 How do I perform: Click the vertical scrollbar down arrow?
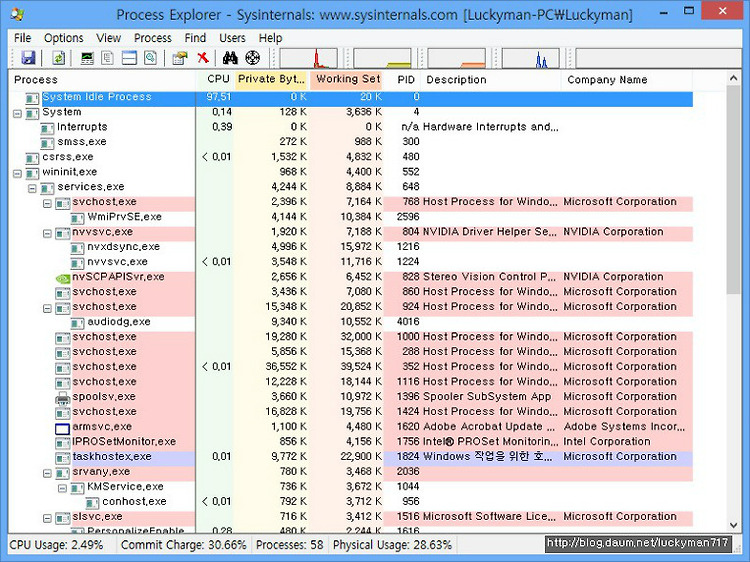coord(734,525)
